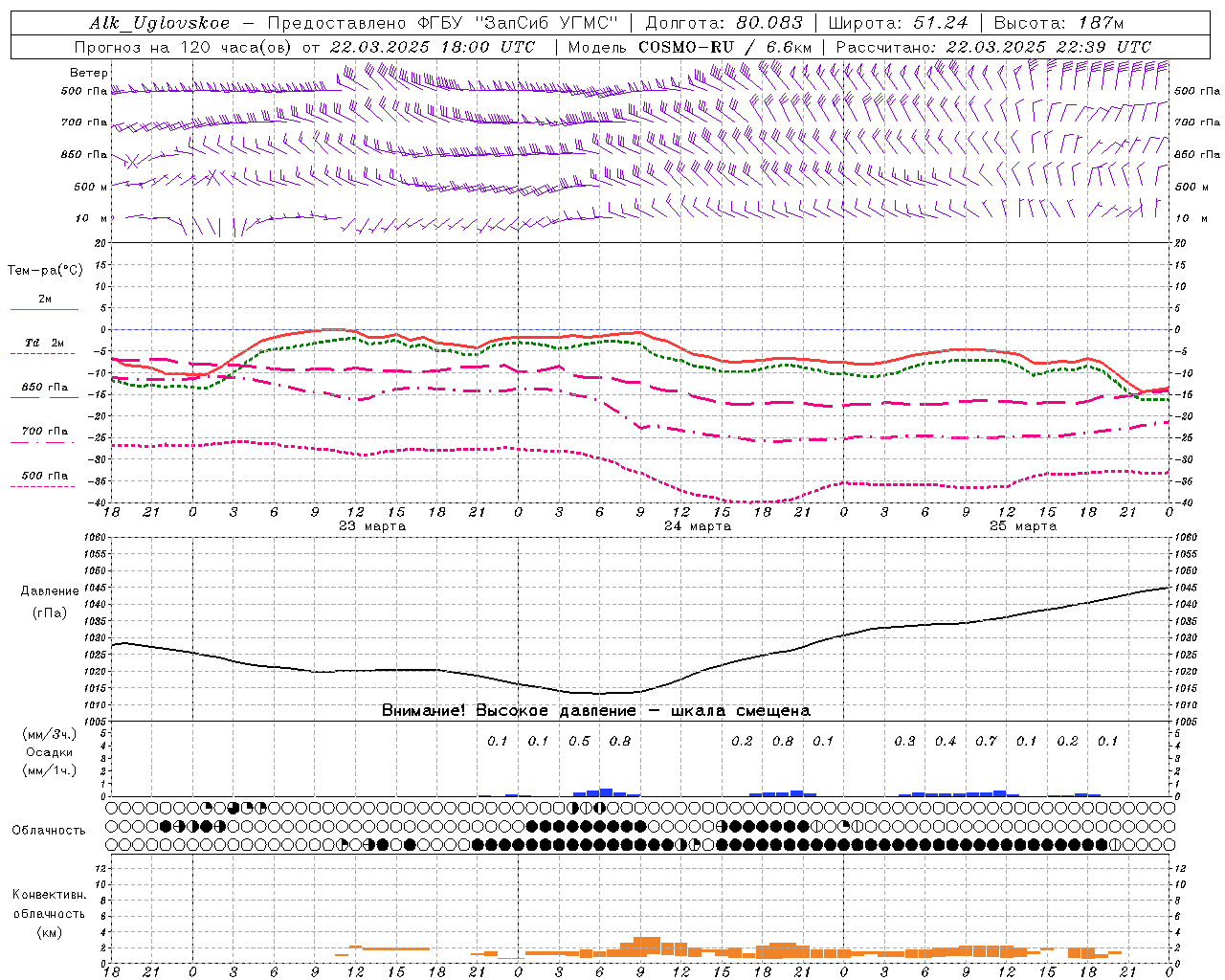Click the Высота: 187м value
1225x980 pixels.
(x=1058, y=23)
